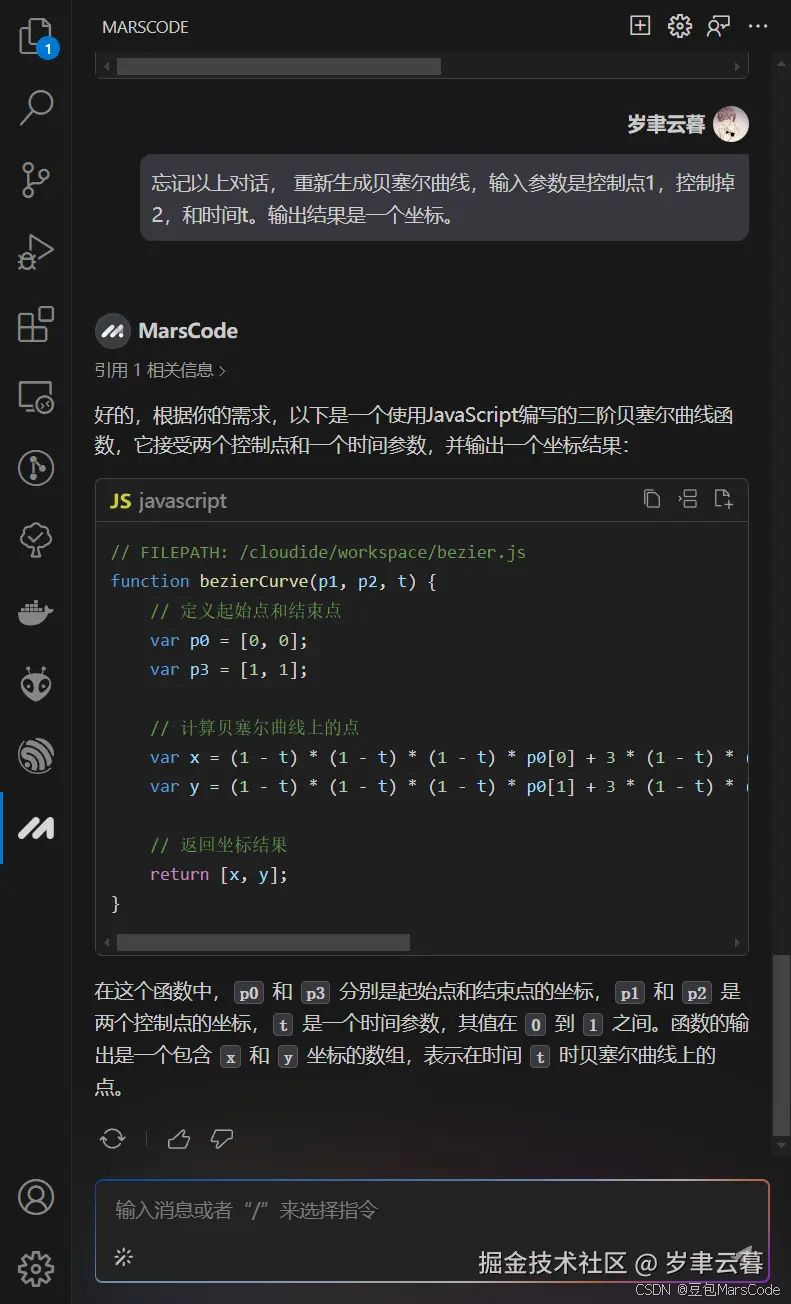Viewport: 791px width, 1304px height.
Task: Click the javascript language label
Action: [x=183, y=501]
